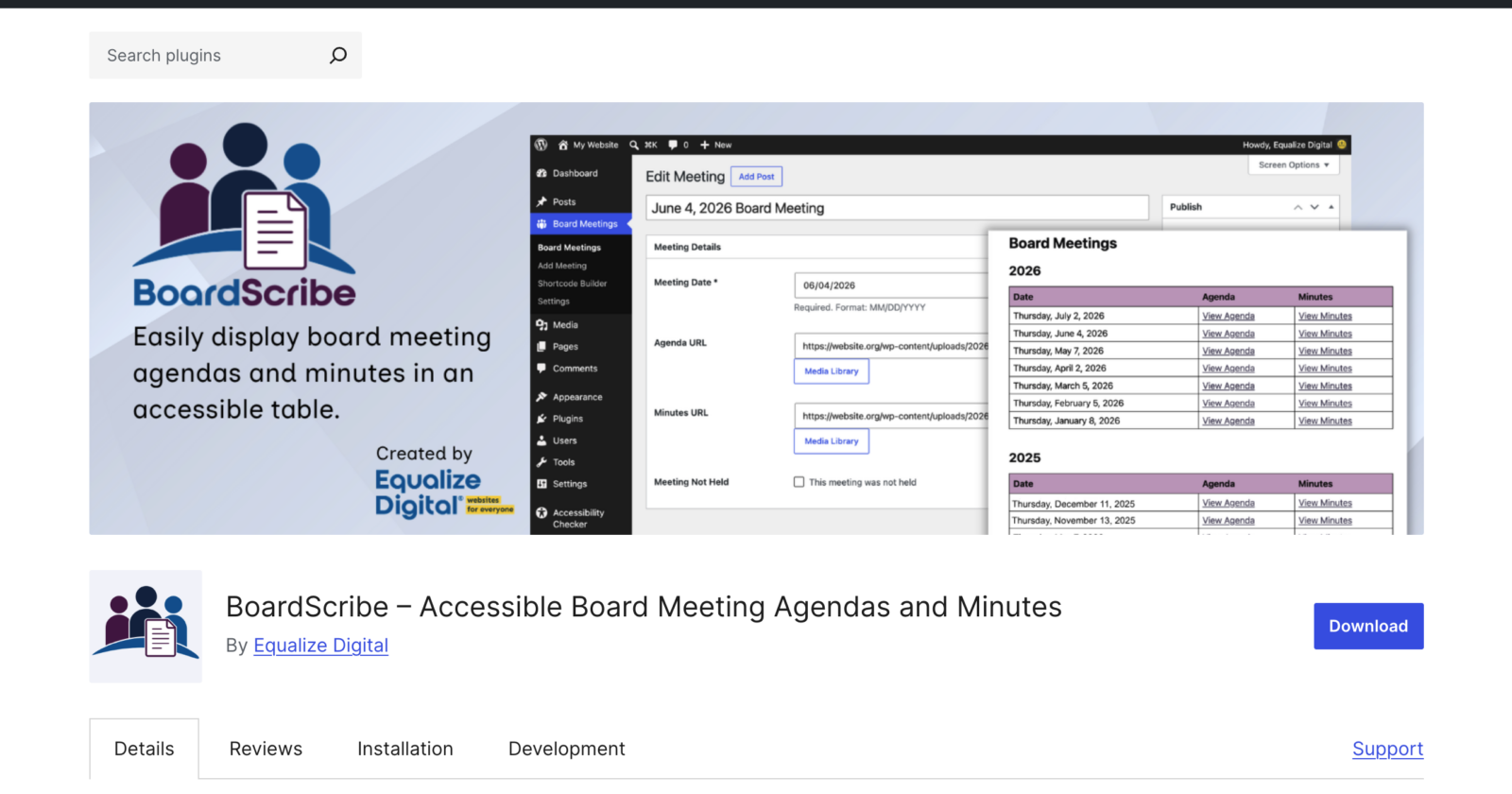Screen dimensions: 1512x794
Task: Switch to the Development tab
Action: click(567, 749)
